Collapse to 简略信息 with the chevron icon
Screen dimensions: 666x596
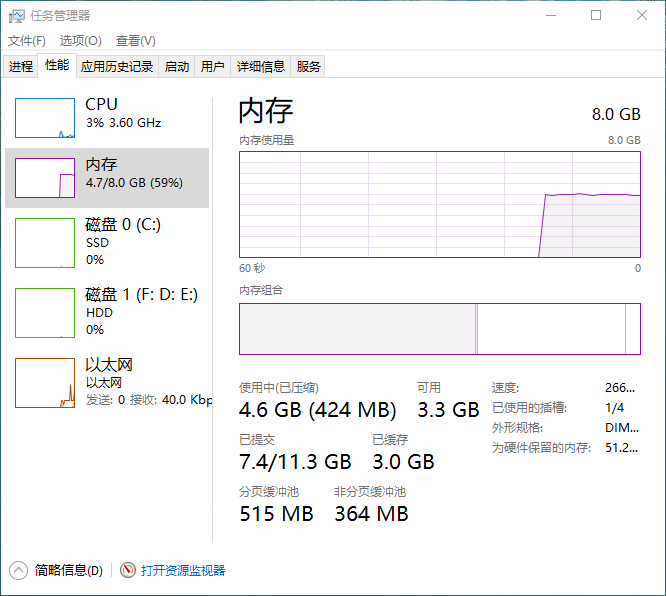point(18,570)
